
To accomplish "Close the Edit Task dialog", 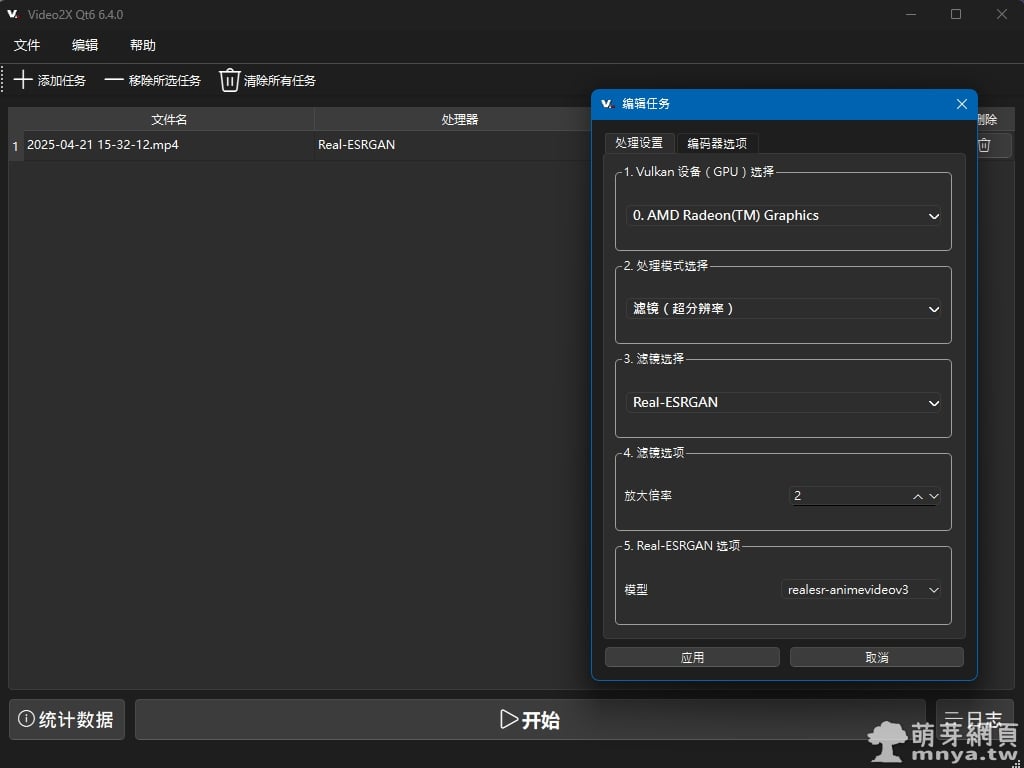I will pyautogui.click(x=961, y=104).
